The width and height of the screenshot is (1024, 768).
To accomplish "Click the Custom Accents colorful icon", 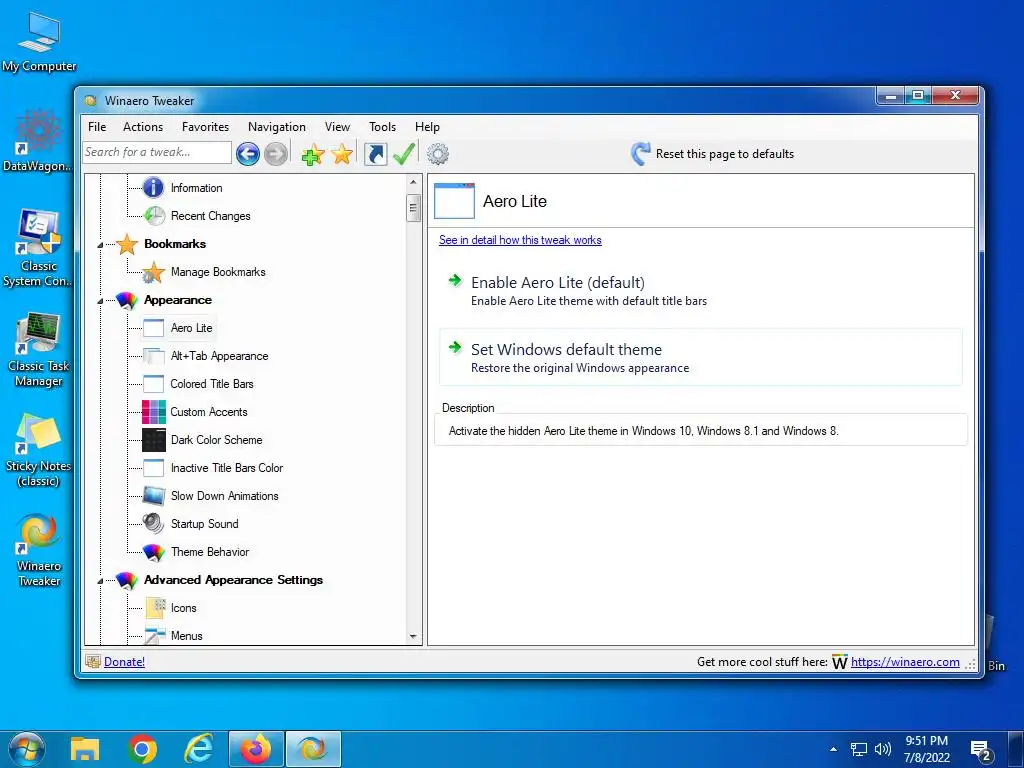I will click(x=153, y=412).
